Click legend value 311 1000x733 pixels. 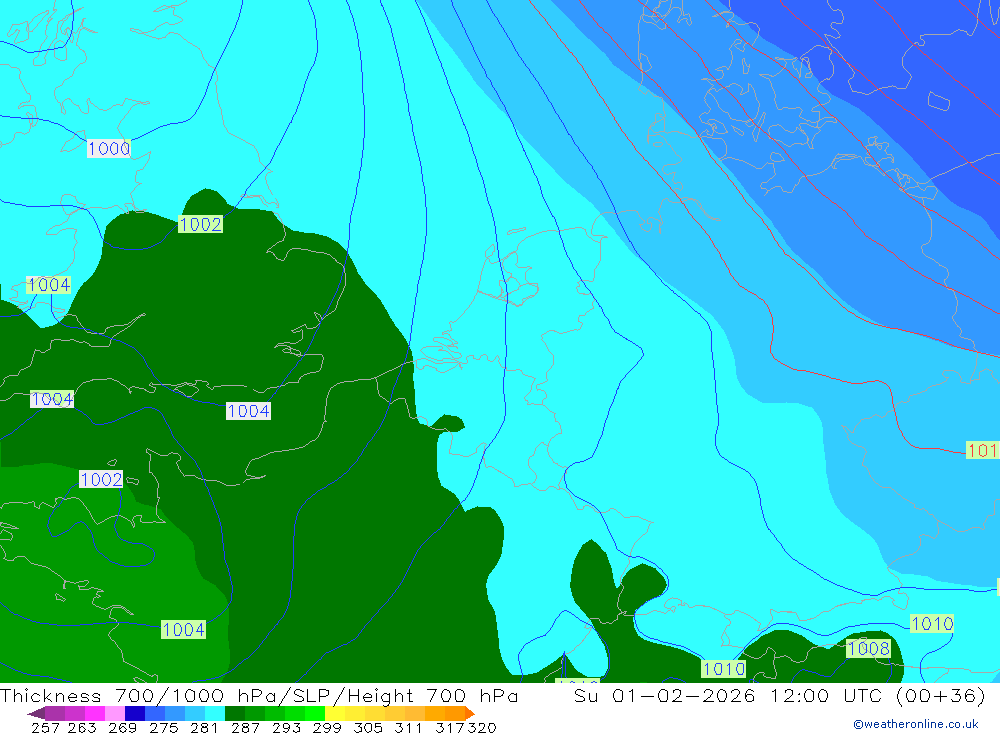(408, 727)
